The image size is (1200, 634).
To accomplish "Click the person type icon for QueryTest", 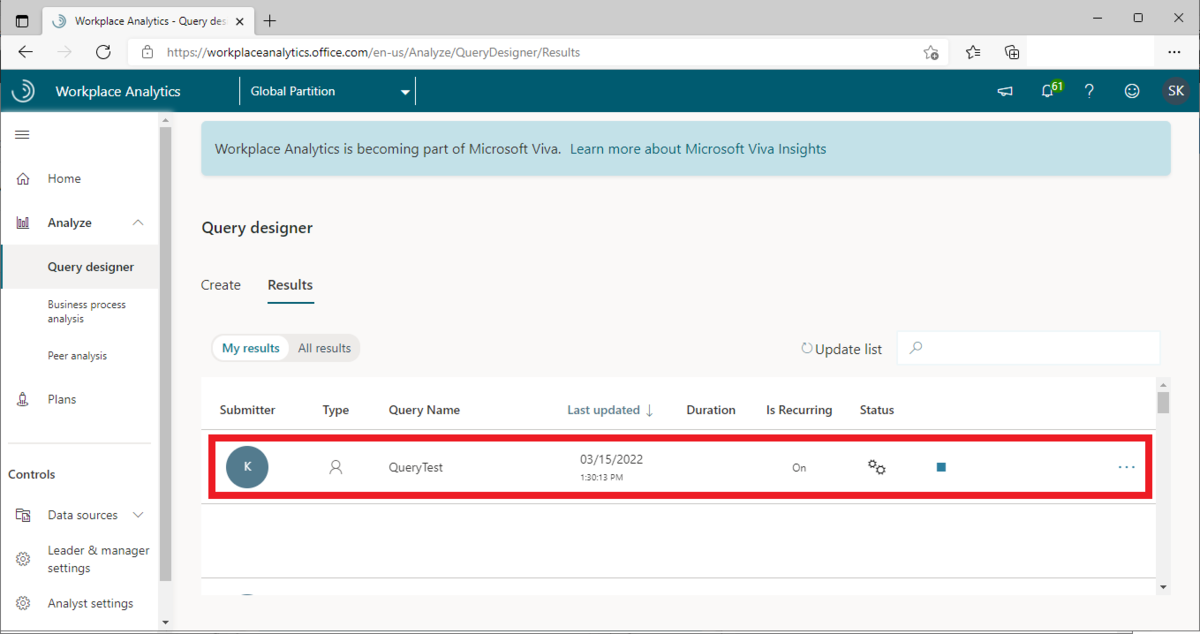I will [336, 467].
